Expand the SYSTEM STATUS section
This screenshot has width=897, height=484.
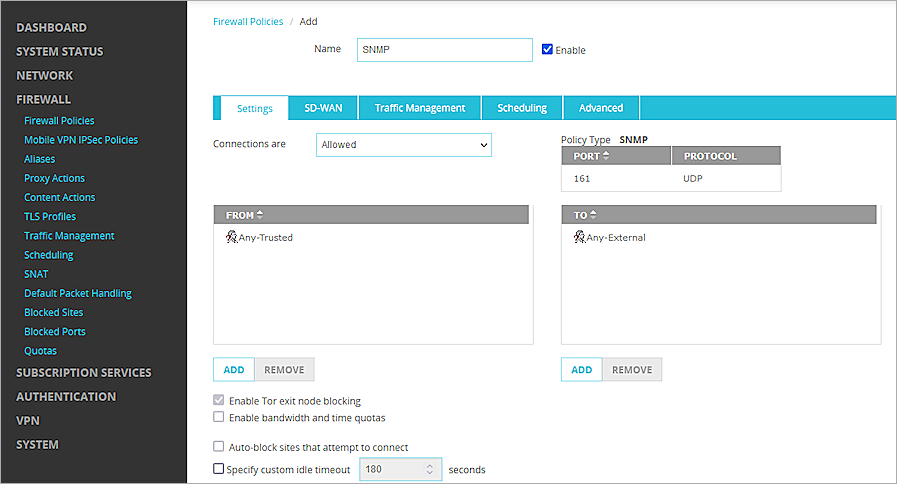[60, 51]
